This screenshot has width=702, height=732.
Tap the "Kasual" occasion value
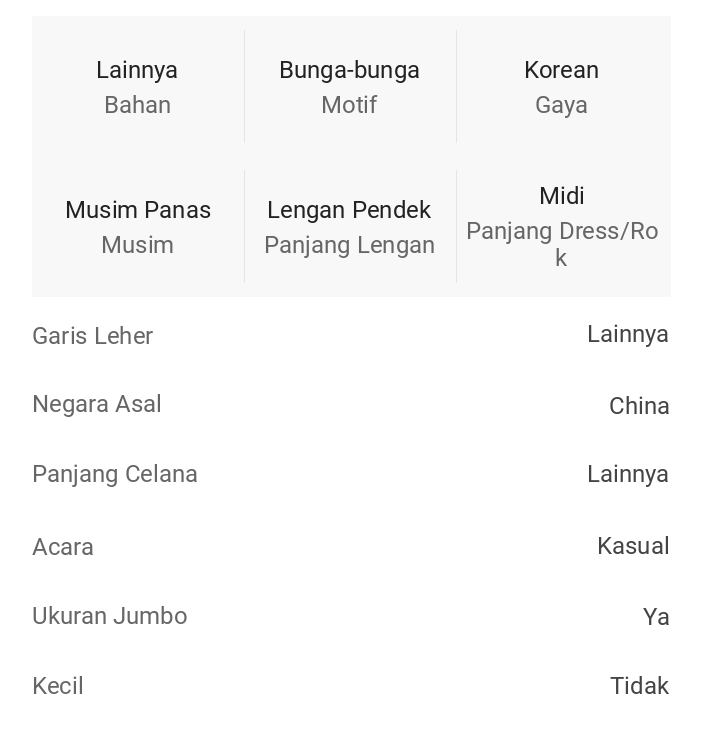pyautogui.click(x=633, y=546)
